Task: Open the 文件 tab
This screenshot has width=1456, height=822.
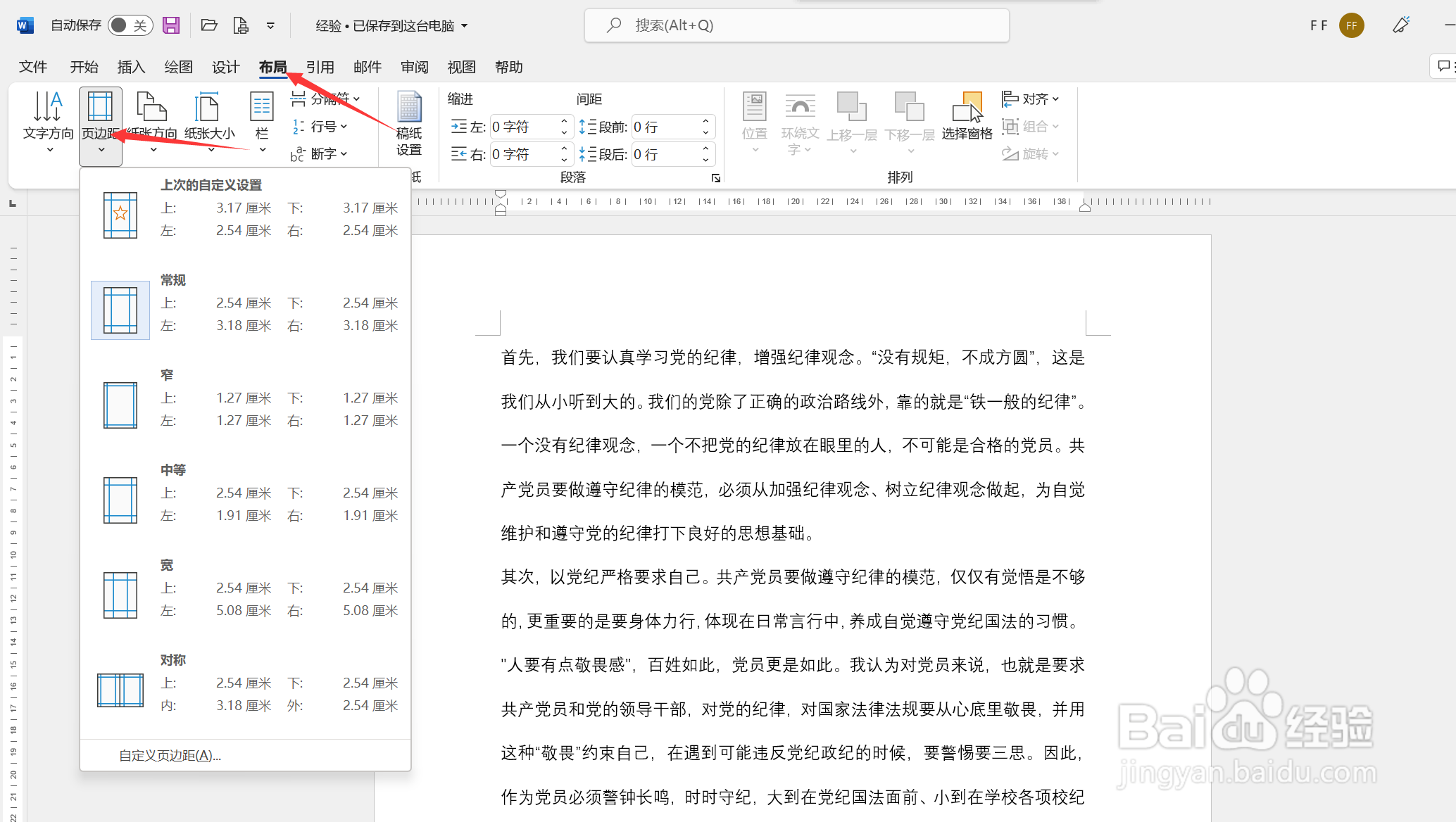Action: [x=33, y=67]
